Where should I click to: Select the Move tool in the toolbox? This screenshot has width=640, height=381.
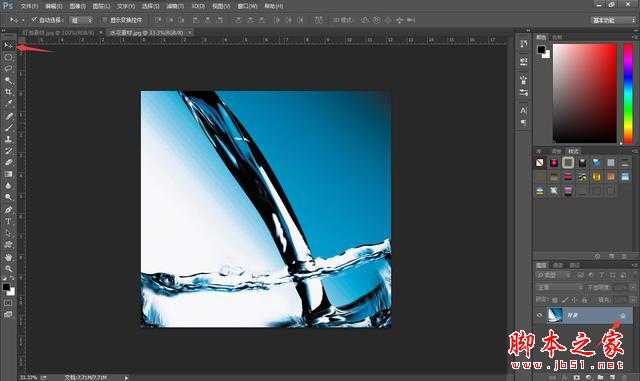[8, 45]
